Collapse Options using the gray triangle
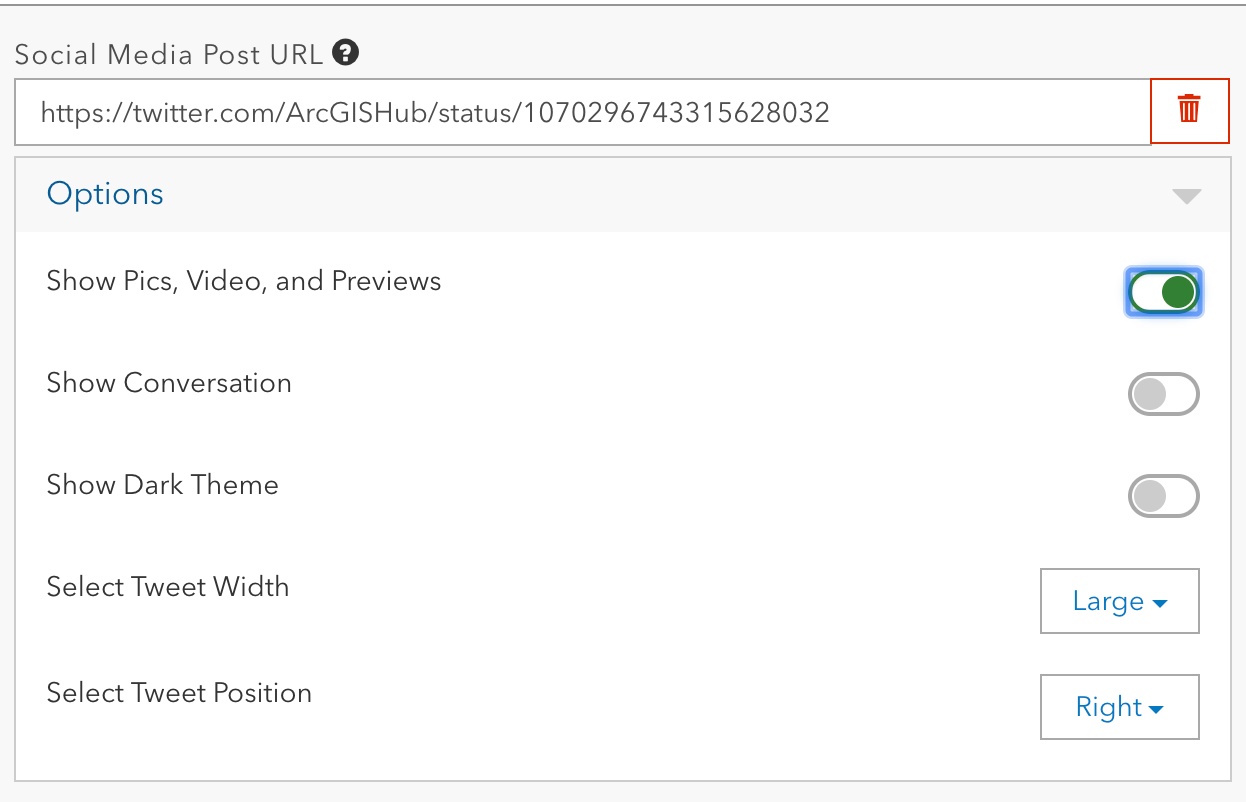This screenshot has height=802, width=1246. 1186,196
